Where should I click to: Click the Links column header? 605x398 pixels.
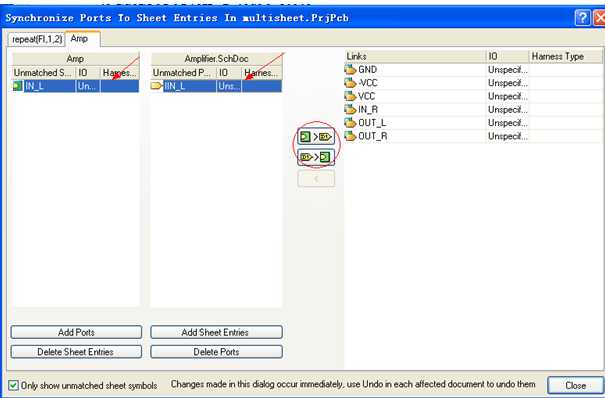415,56
